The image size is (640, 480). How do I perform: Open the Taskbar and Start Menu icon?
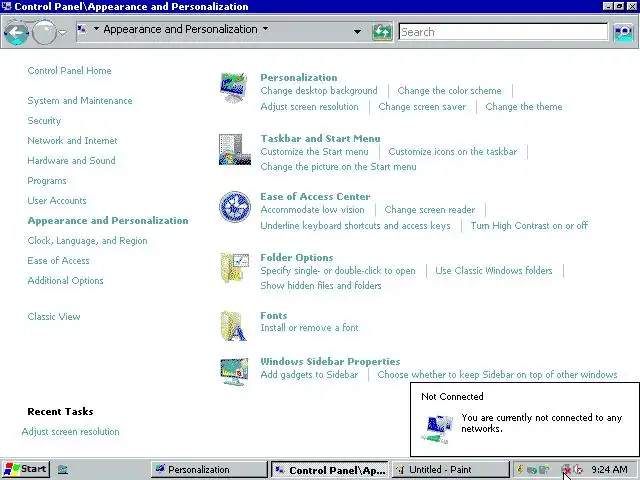point(235,149)
